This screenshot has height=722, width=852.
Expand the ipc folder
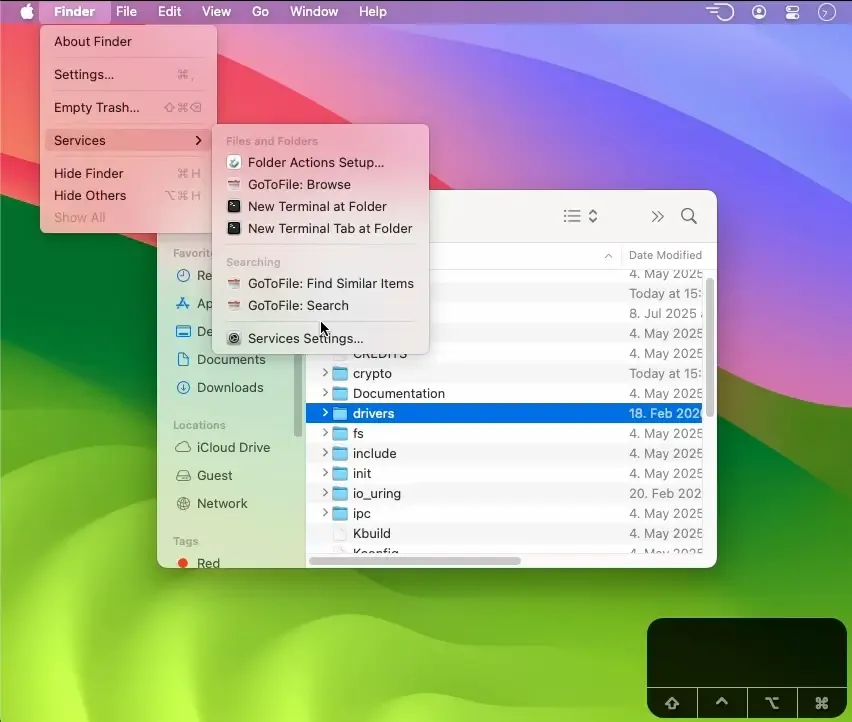click(x=325, y=513)
